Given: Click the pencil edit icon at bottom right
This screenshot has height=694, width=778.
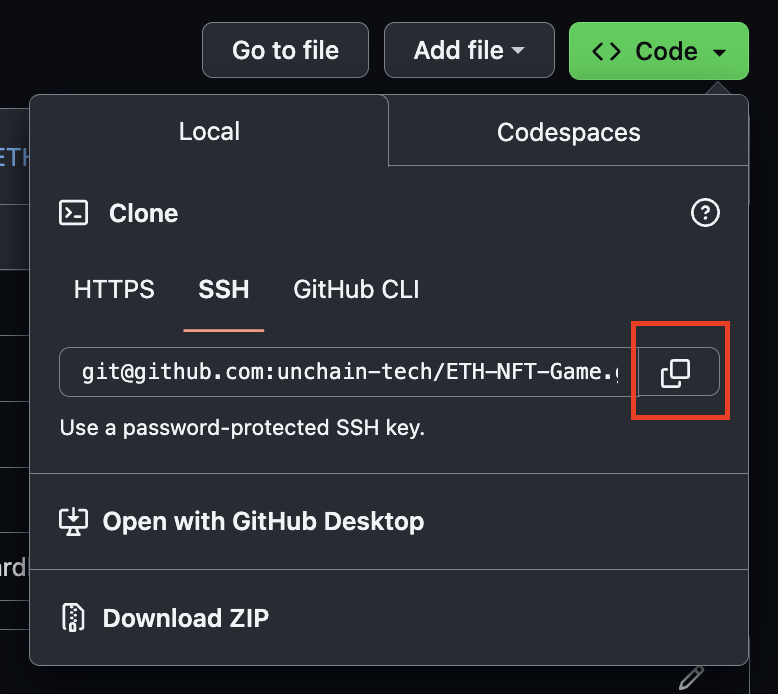Looking at the screenshot, I should [691, 678].
